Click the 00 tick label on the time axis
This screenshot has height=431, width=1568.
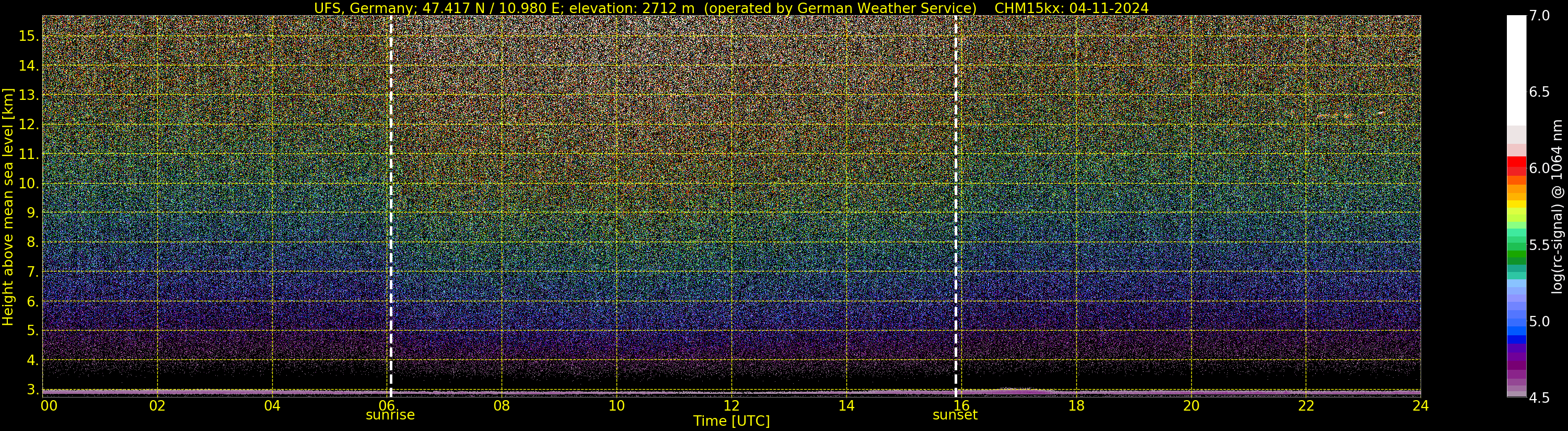[49, 405]
